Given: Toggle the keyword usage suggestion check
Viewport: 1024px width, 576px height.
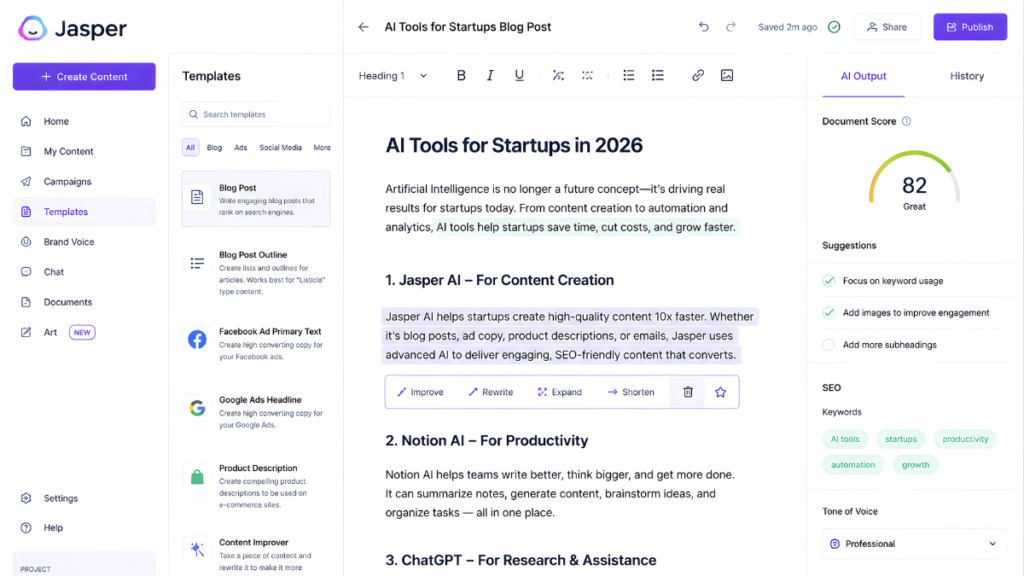Looking at the screenshot, I should pyautogui.click(x=829, y=281).
